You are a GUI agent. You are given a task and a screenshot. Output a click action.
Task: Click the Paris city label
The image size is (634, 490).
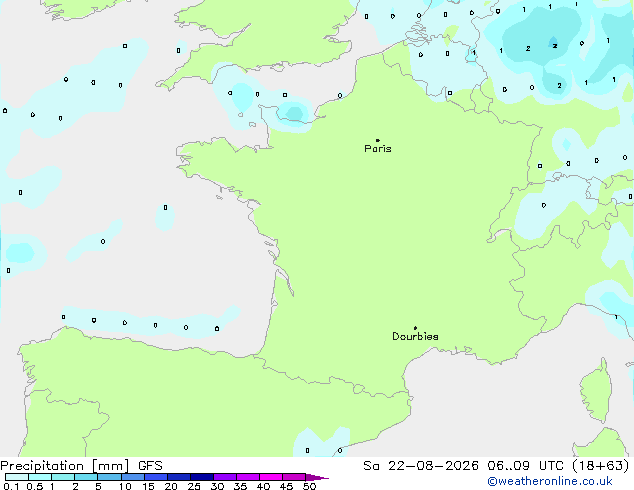[x=378, y=149]
